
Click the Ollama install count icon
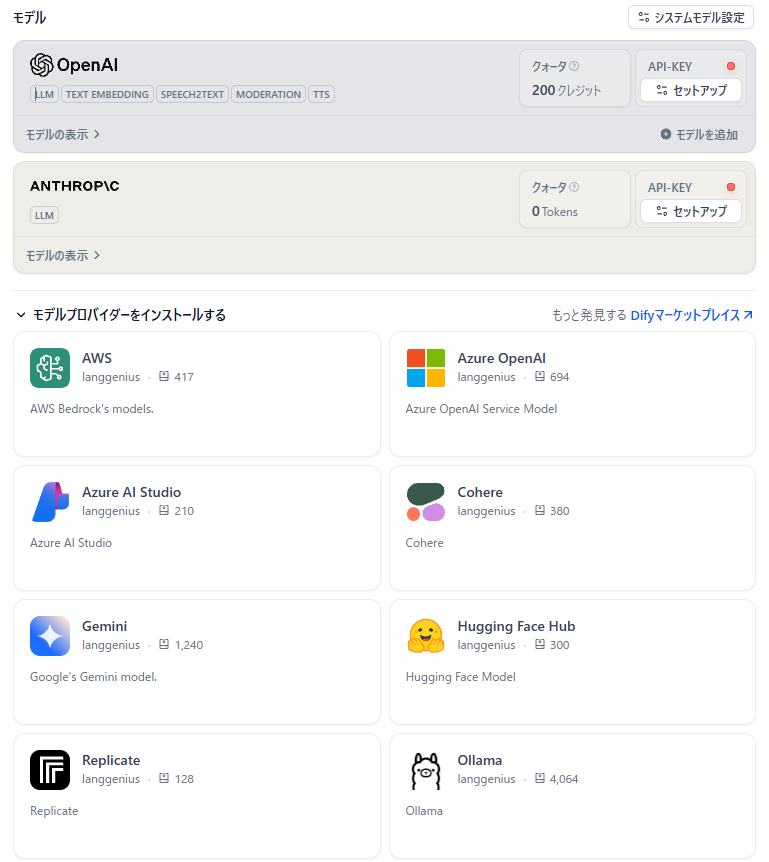[x=540, y=778]
